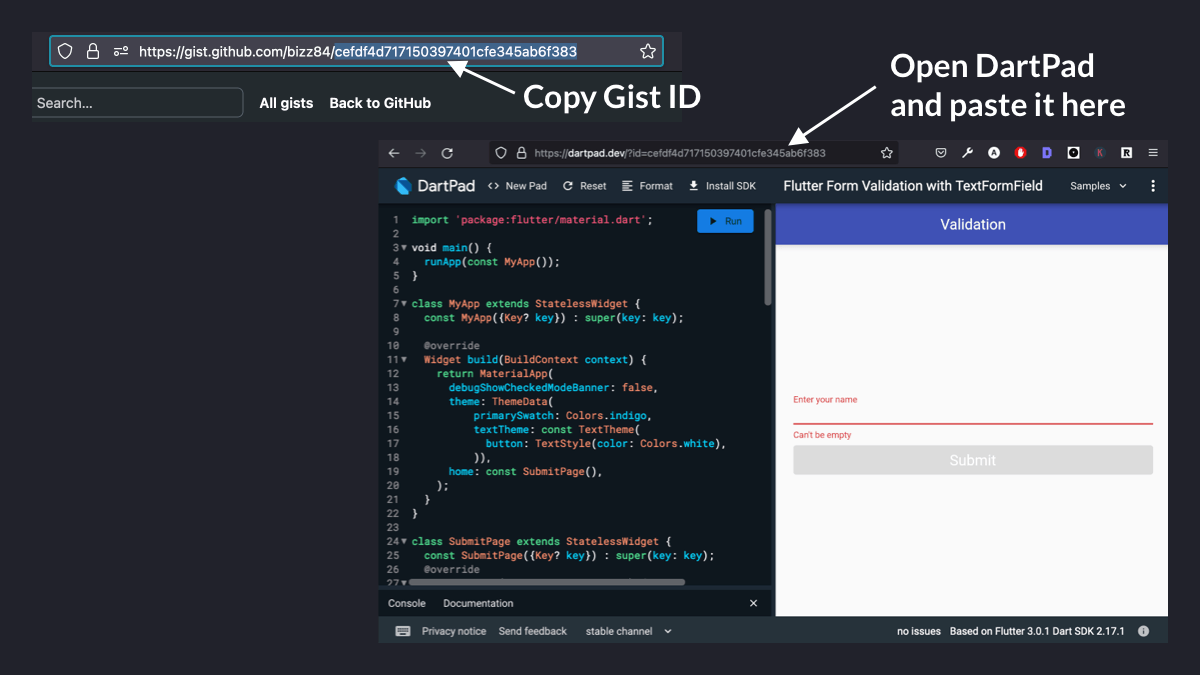Click the dartpad.dev URL in the address bar

(680, 153)
